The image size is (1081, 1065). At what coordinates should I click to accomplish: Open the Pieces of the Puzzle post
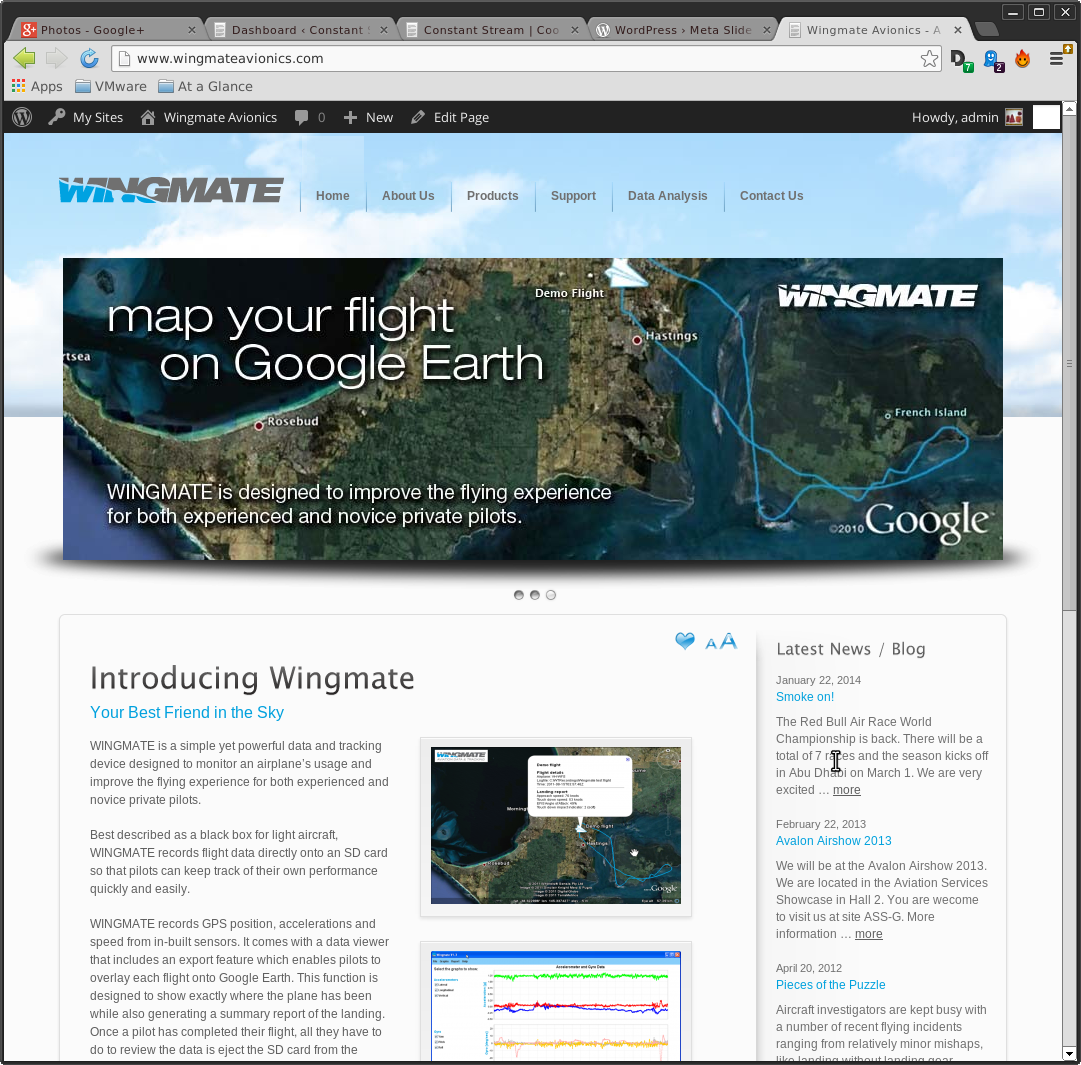(830, 985)
